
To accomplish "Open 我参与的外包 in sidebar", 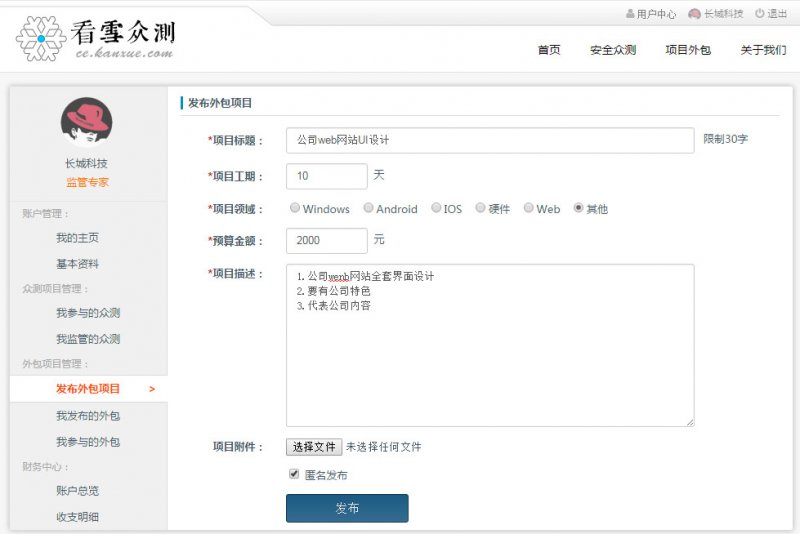I will (x=88, y=442).
